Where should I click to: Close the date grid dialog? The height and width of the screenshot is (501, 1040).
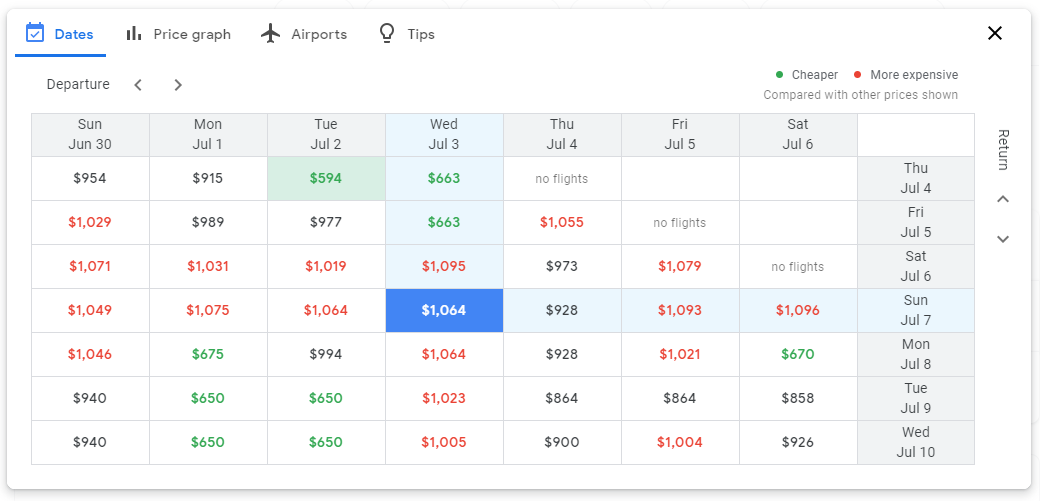(x=995, y=33)
